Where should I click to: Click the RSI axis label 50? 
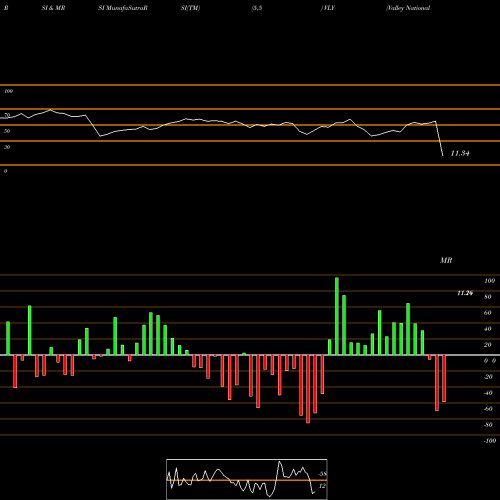7,131
